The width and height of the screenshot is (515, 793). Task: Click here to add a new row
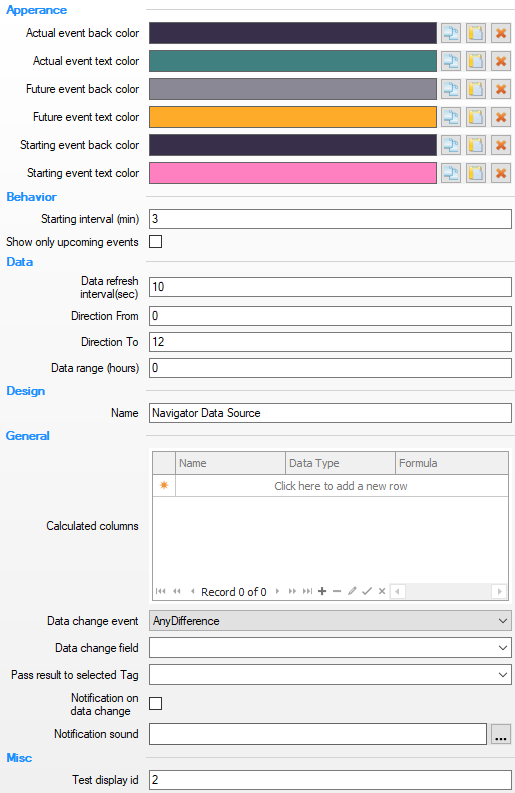pos(341,486)
